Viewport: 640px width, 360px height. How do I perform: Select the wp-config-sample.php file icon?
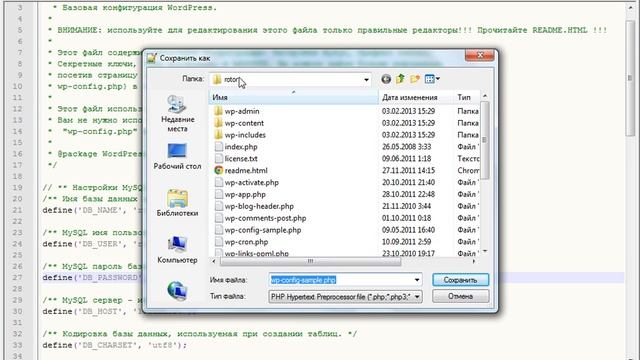[x=219, y=230]
